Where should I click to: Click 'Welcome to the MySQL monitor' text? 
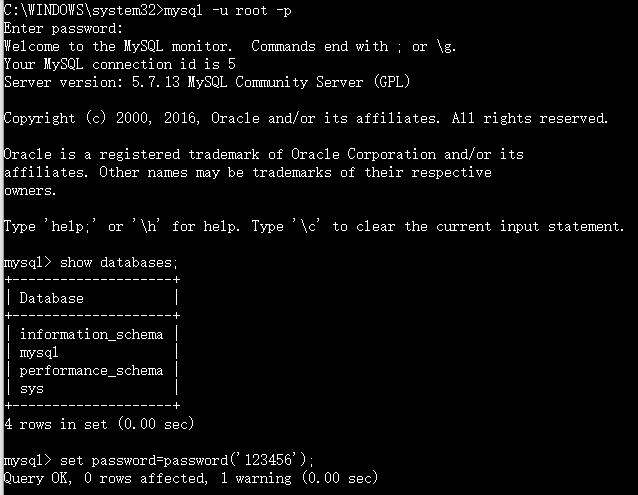click(122, 46)
